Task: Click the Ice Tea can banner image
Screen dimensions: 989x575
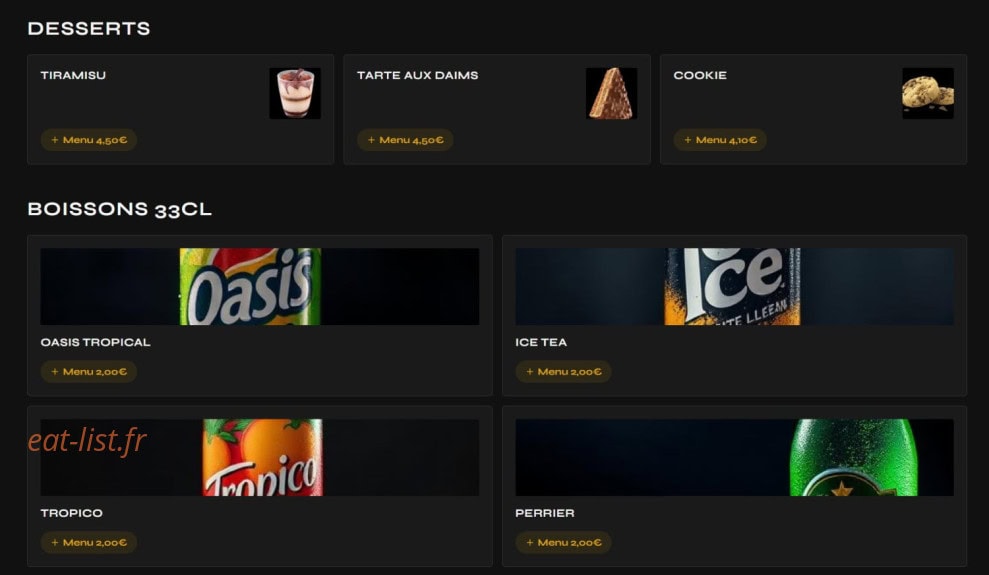Action: coord(734,287)
